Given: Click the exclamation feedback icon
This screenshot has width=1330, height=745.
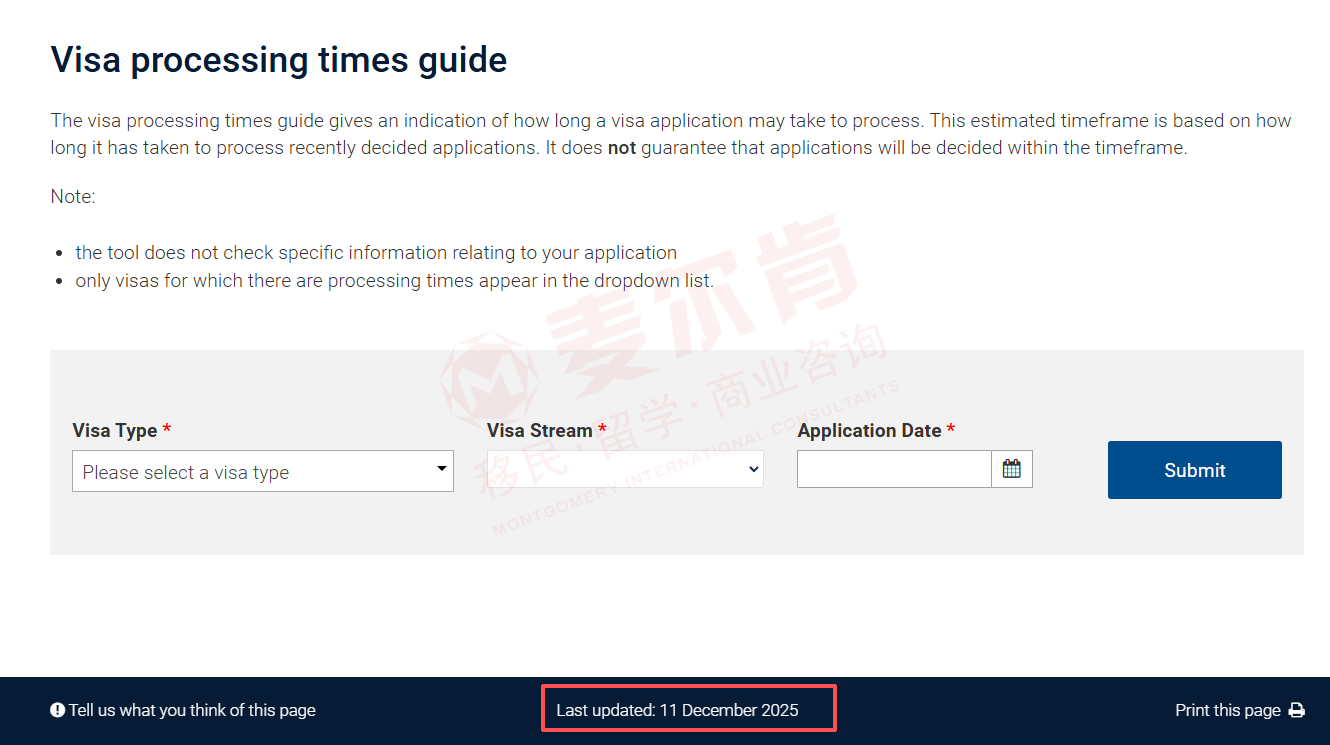Looking at the screenshot, I should (58, 710).
